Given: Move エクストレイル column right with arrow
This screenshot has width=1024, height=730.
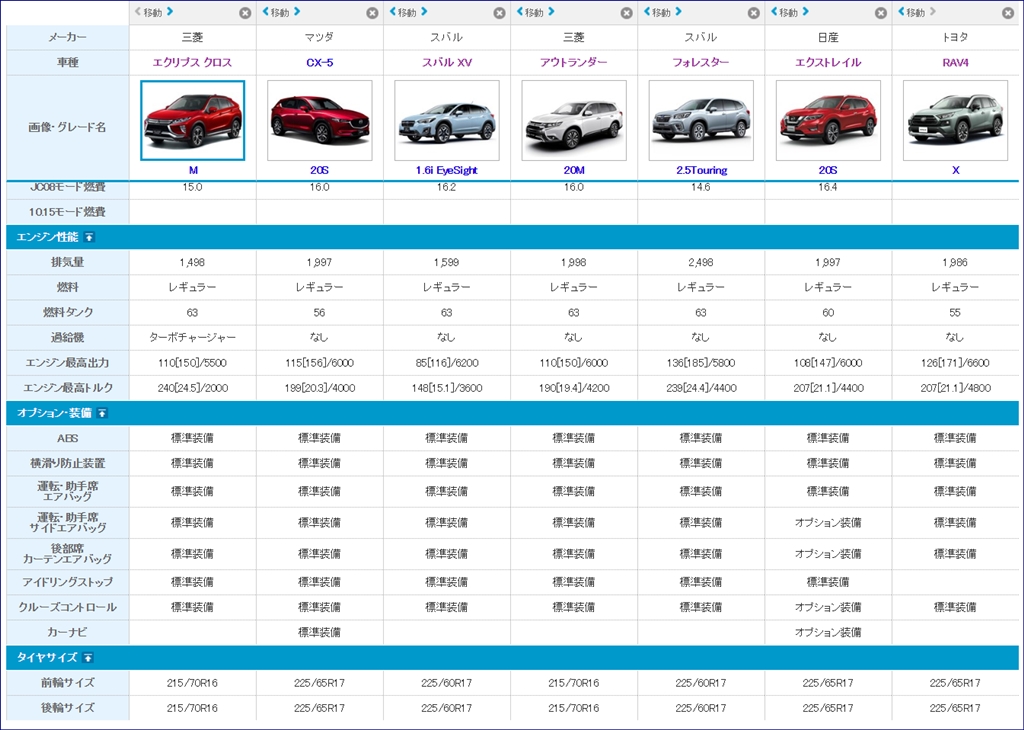Looking at the screenshot, I should pyautogui.click(x=806, y=12).
